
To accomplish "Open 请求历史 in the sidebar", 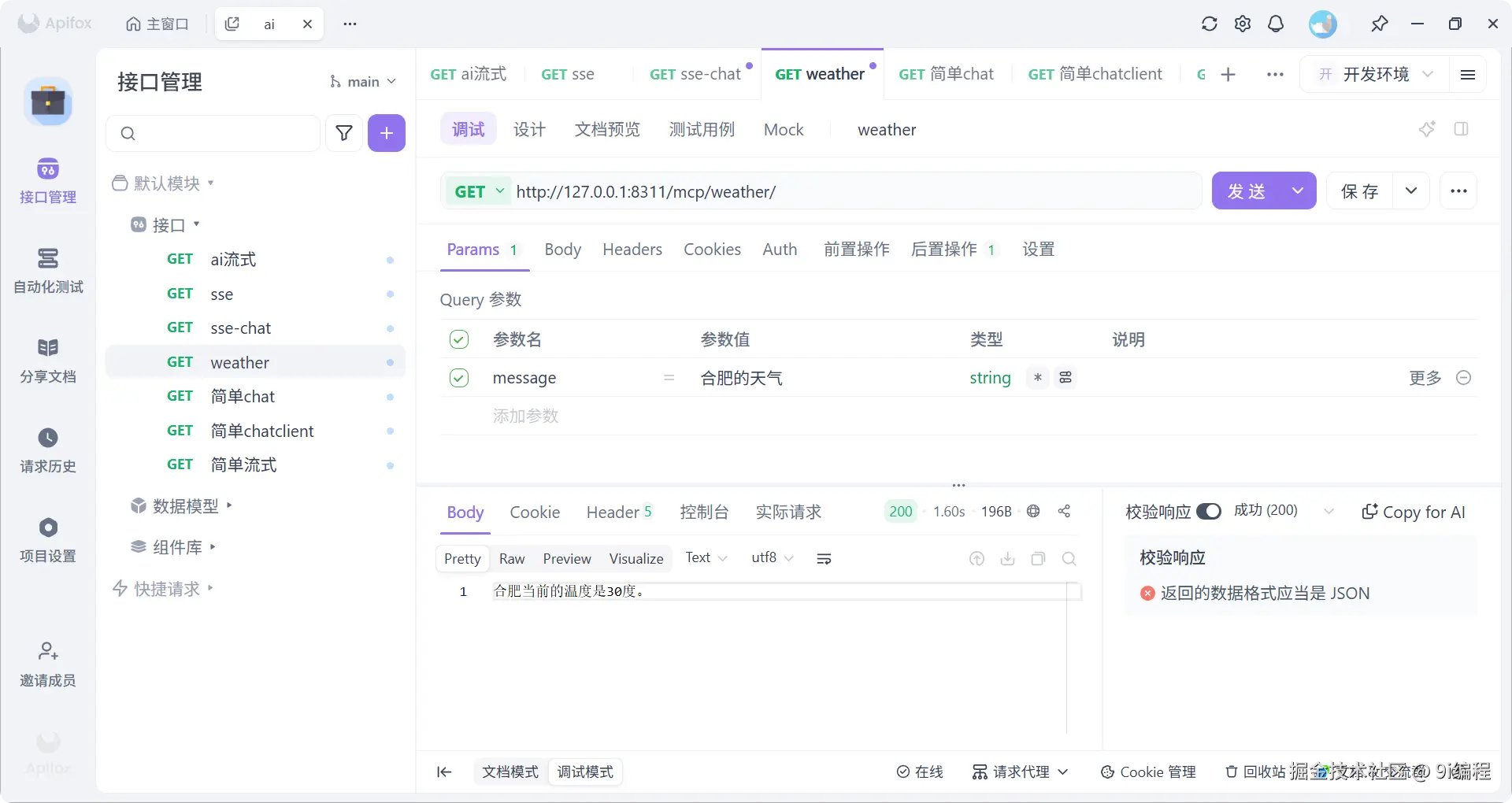I will pyautogui.click(x=48, y=450).
